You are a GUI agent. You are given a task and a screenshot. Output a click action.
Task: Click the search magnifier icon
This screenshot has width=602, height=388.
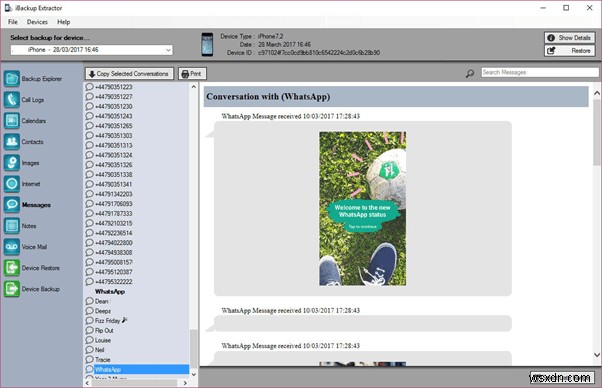pyautogui.click(x=470, y=73)
